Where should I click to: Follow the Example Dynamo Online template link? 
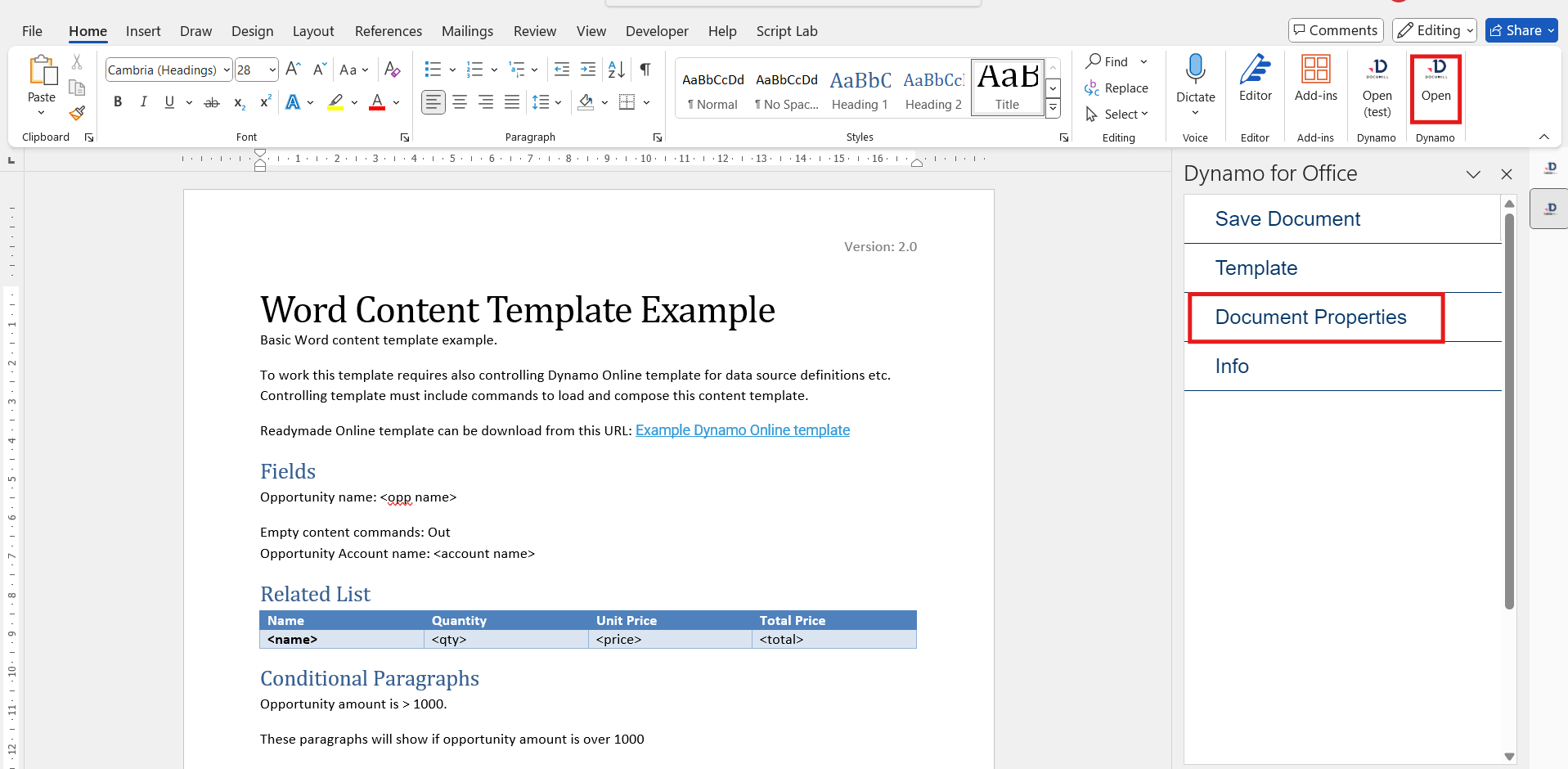(742, 430)
